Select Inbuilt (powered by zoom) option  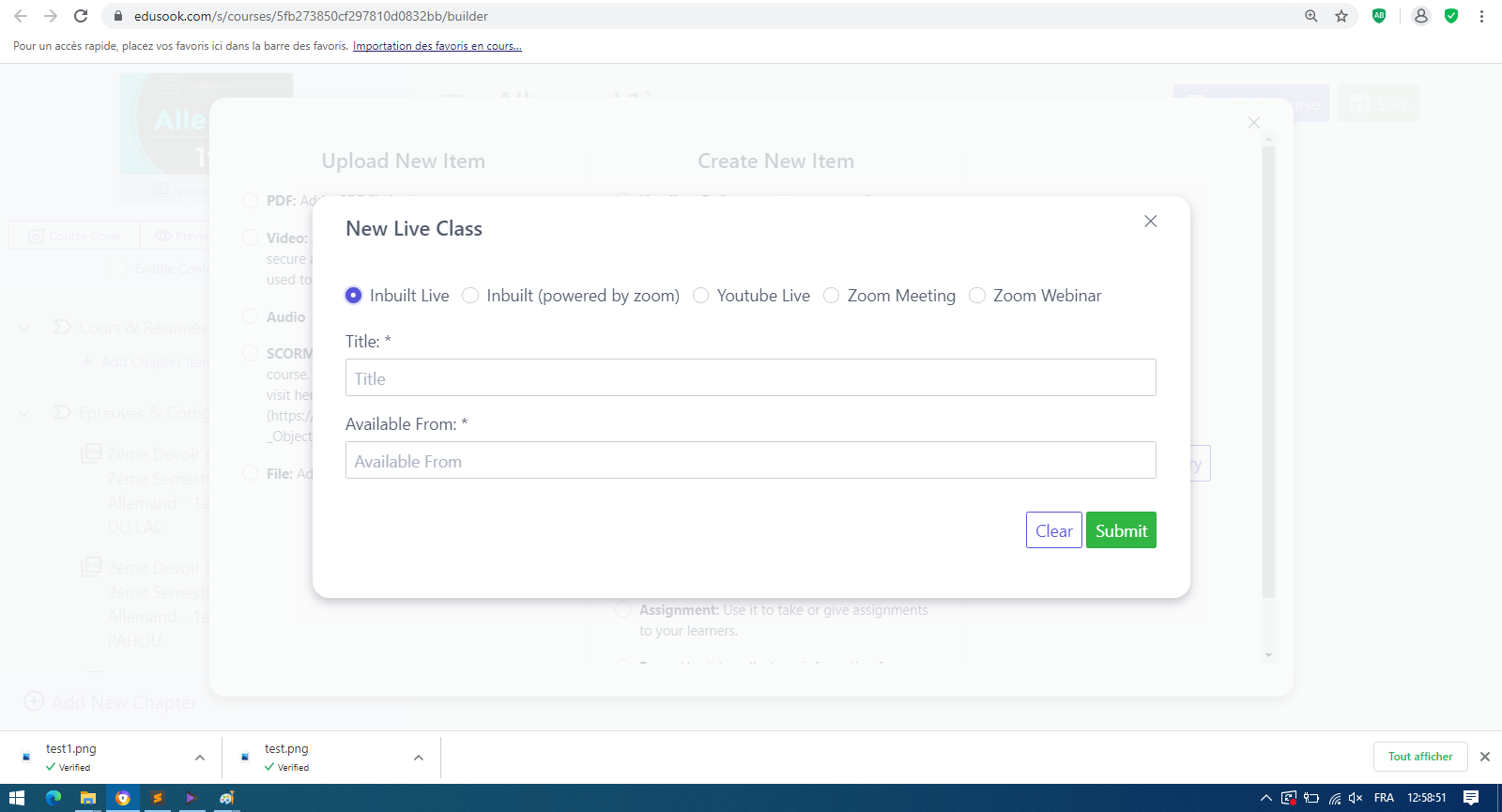(x=470, y=296)
